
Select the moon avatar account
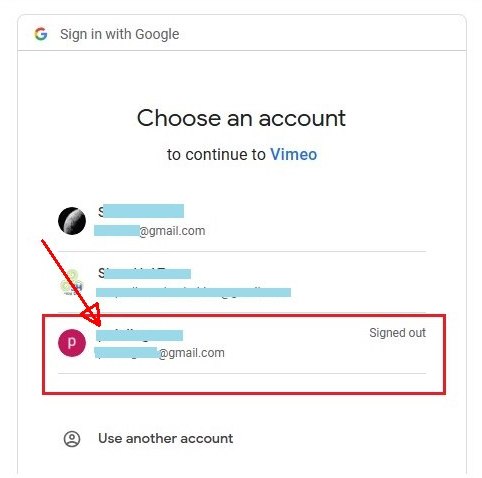tap(72, 221)
